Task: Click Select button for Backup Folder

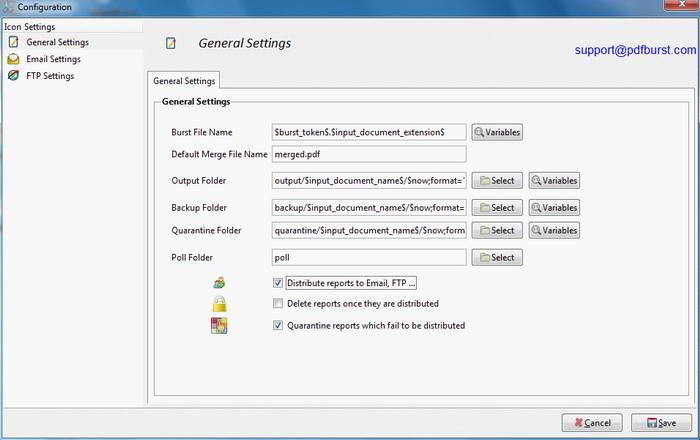Action: tap(497, 208)
